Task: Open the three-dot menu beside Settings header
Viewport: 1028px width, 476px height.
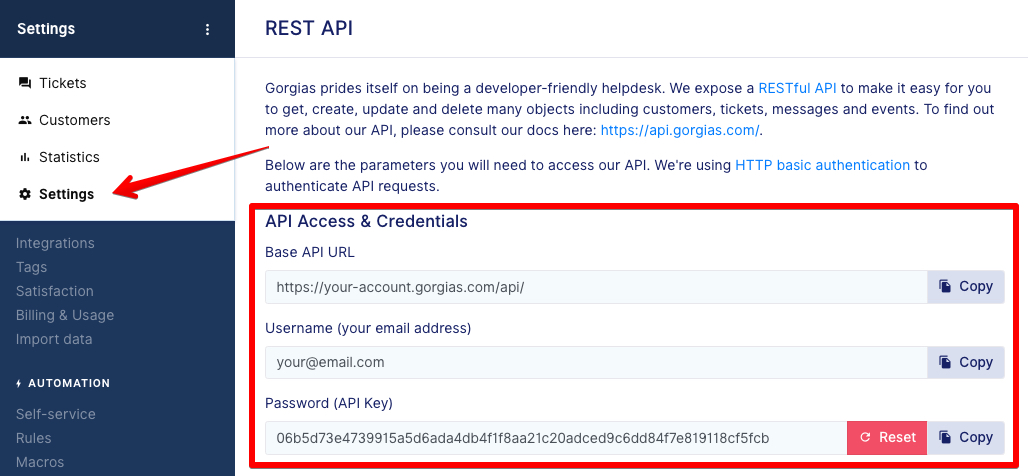Action: 207,29
